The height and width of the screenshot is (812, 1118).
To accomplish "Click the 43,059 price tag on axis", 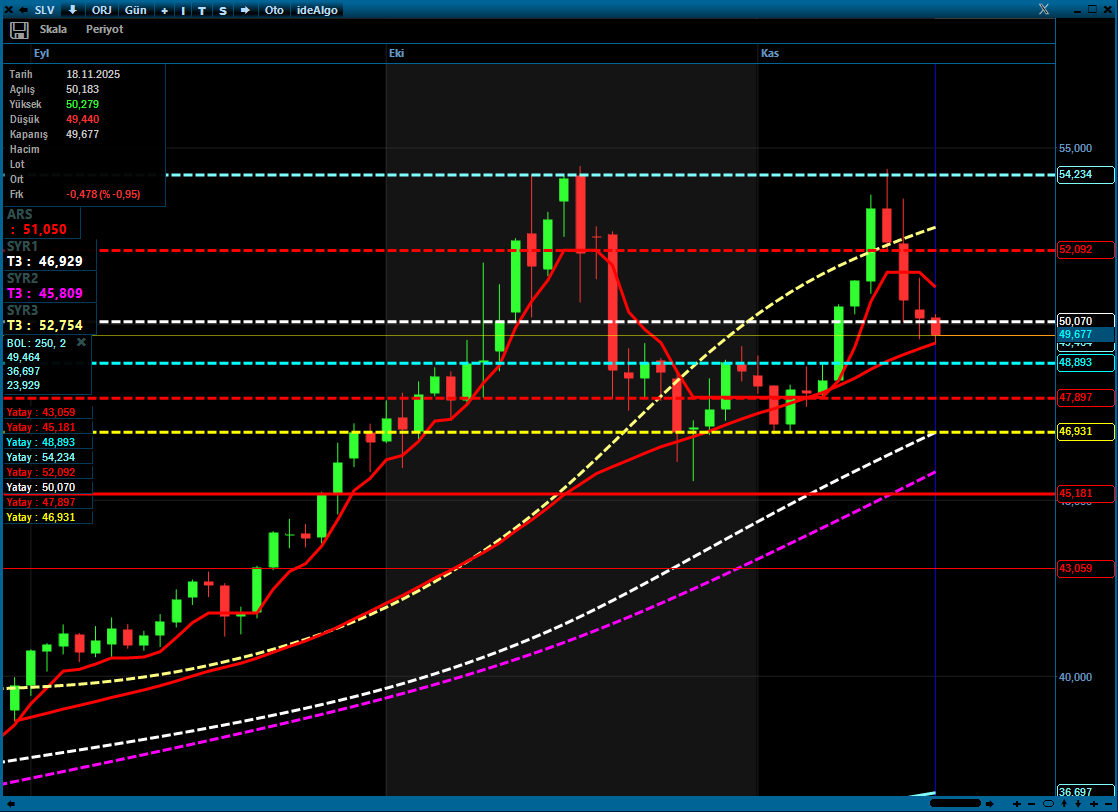I will (1084, 568).
